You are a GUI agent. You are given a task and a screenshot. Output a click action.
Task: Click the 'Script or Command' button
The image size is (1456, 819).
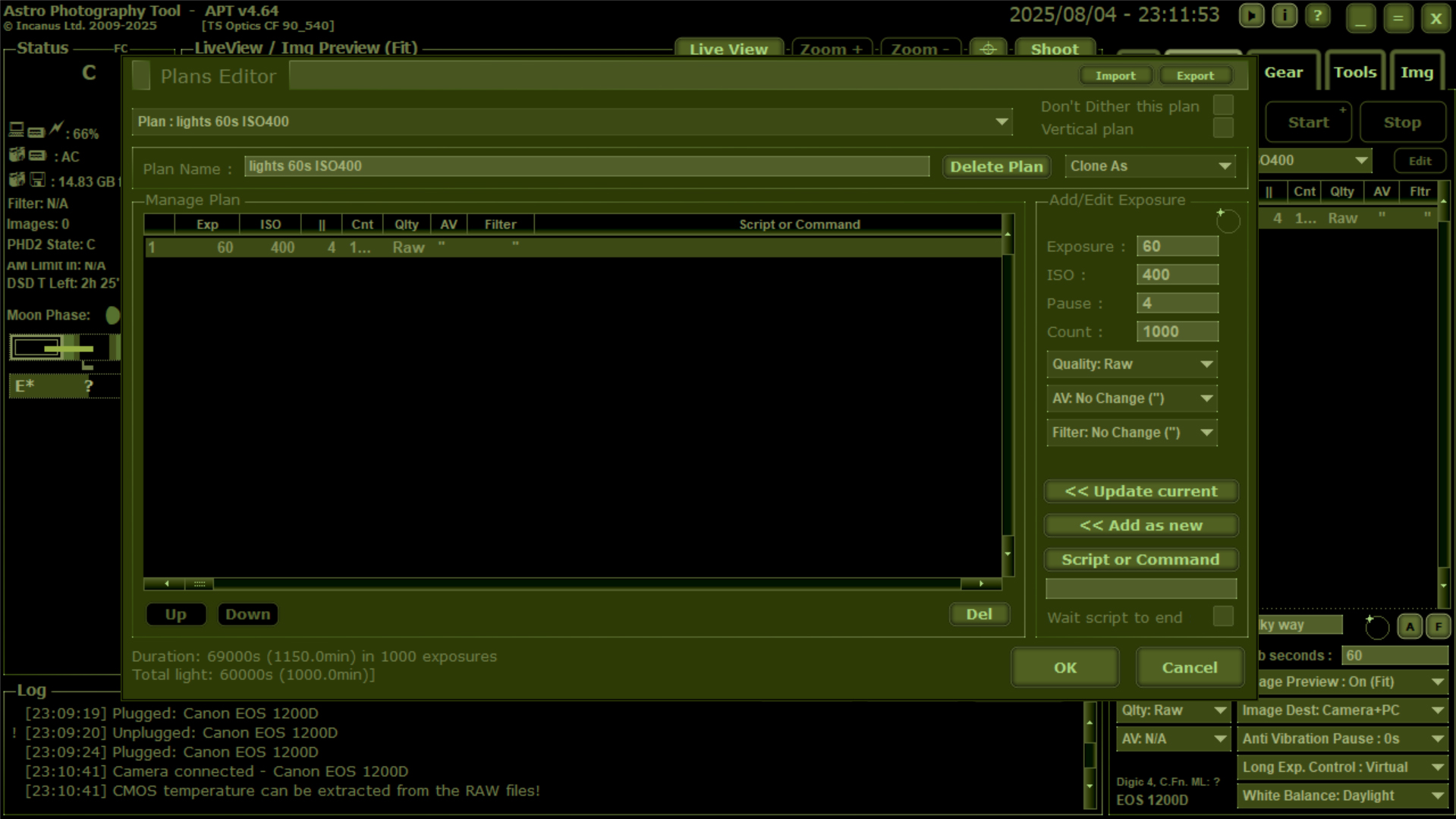tap(1140, 559)
